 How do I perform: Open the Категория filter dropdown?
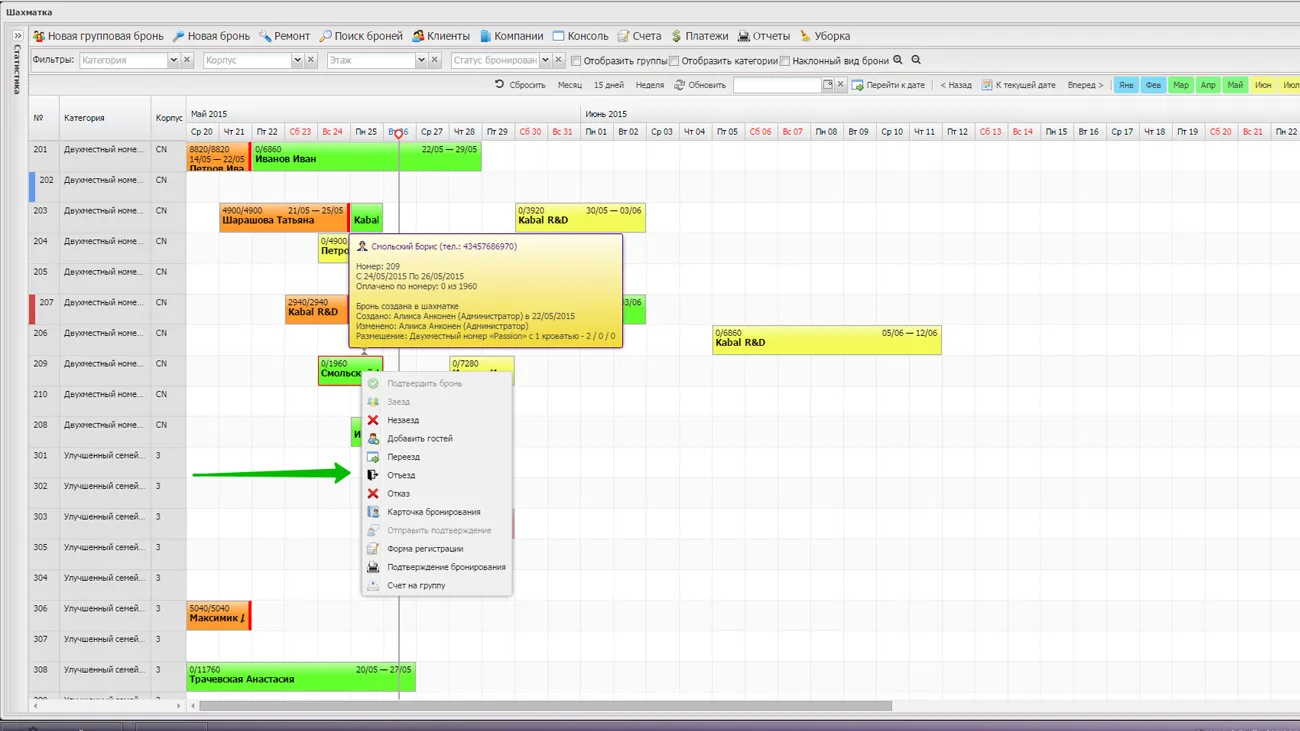tap(173, 60)
